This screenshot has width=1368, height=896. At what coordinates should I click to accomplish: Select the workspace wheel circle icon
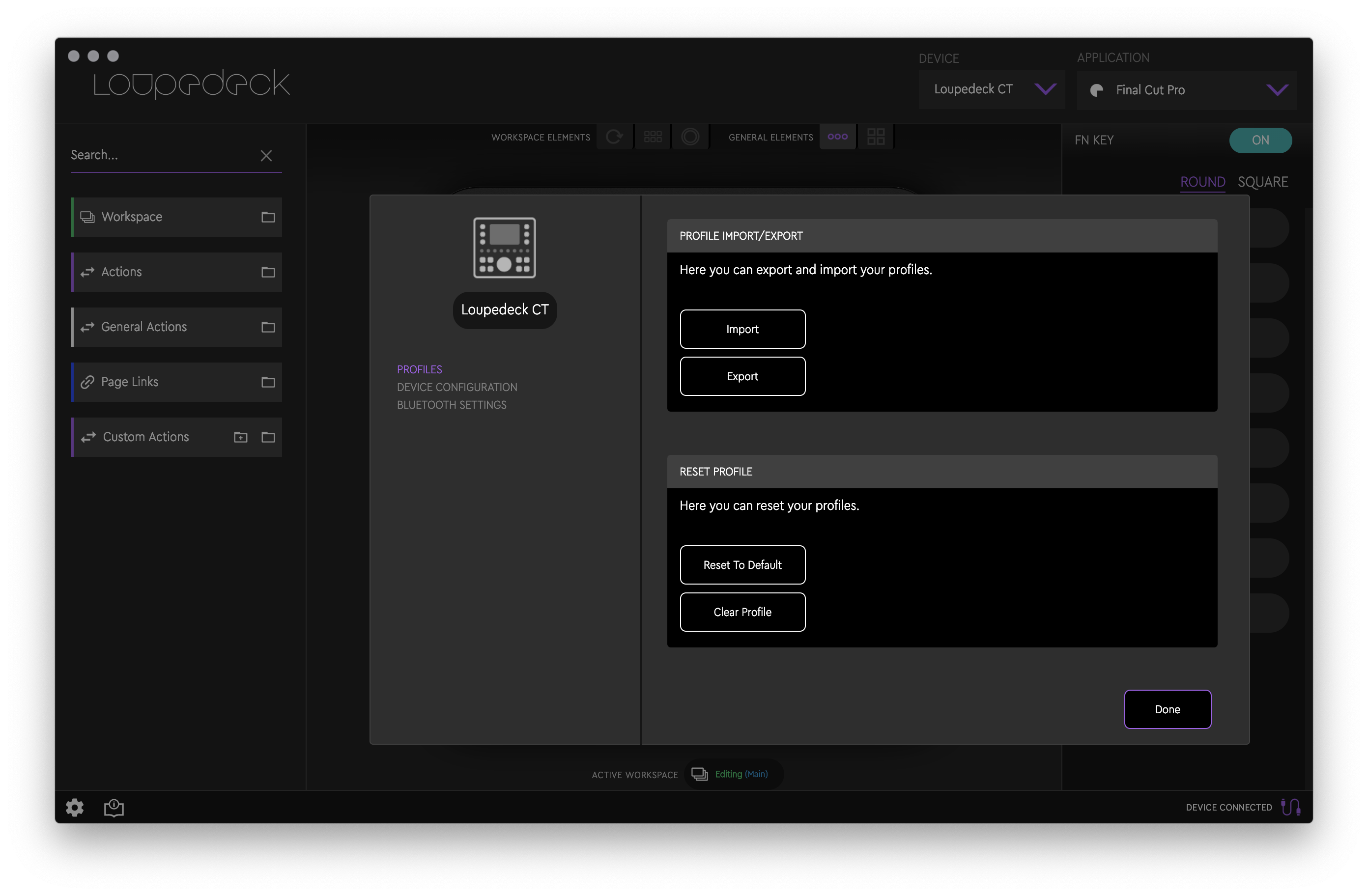click(690, 137)
